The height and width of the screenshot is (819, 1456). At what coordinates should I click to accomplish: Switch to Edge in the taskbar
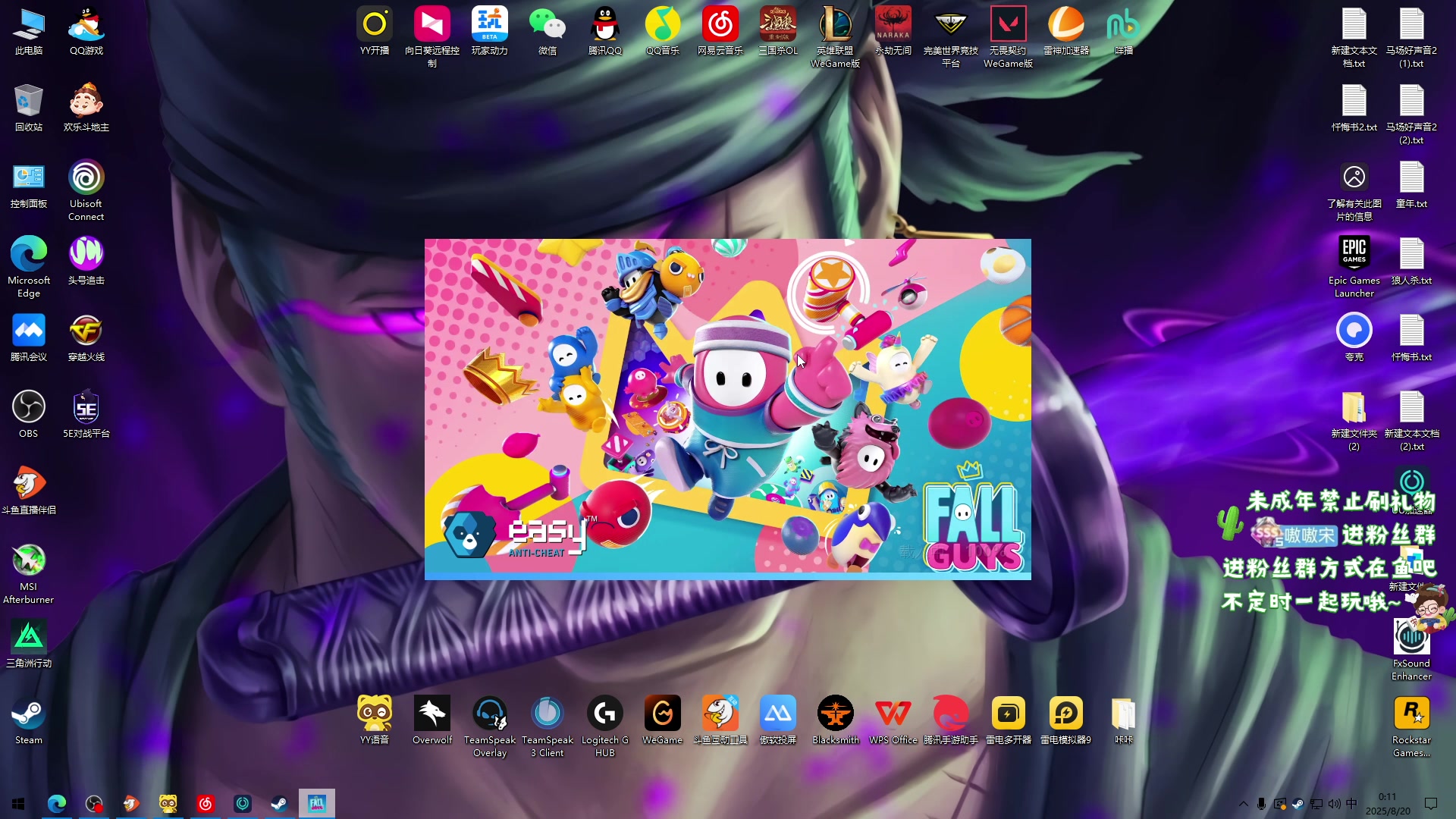pos(57,804)
